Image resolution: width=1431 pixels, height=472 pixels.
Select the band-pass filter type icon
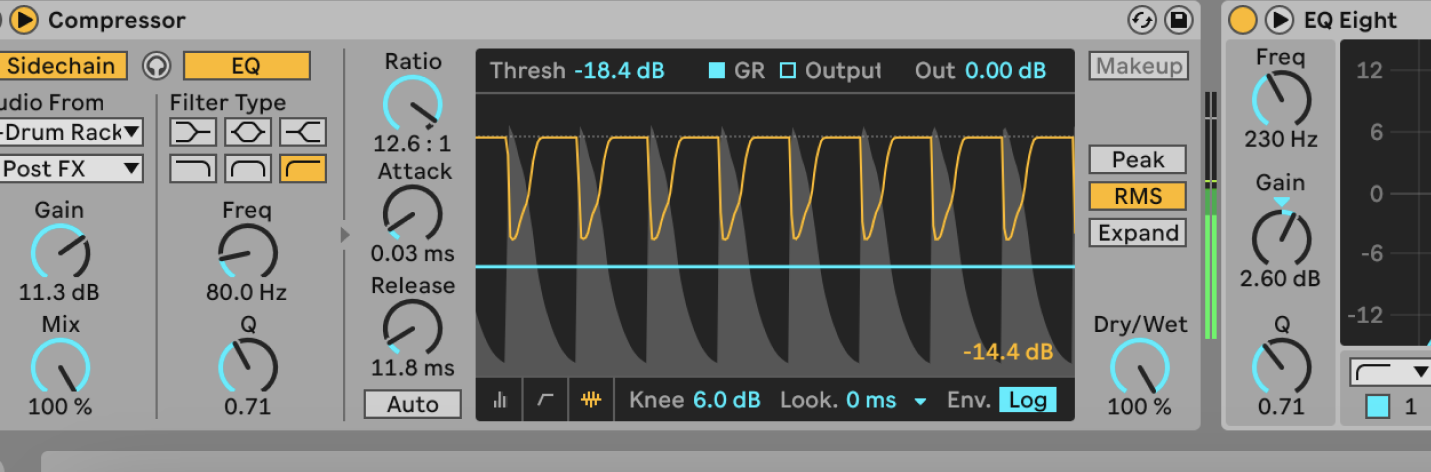point(248,169)
